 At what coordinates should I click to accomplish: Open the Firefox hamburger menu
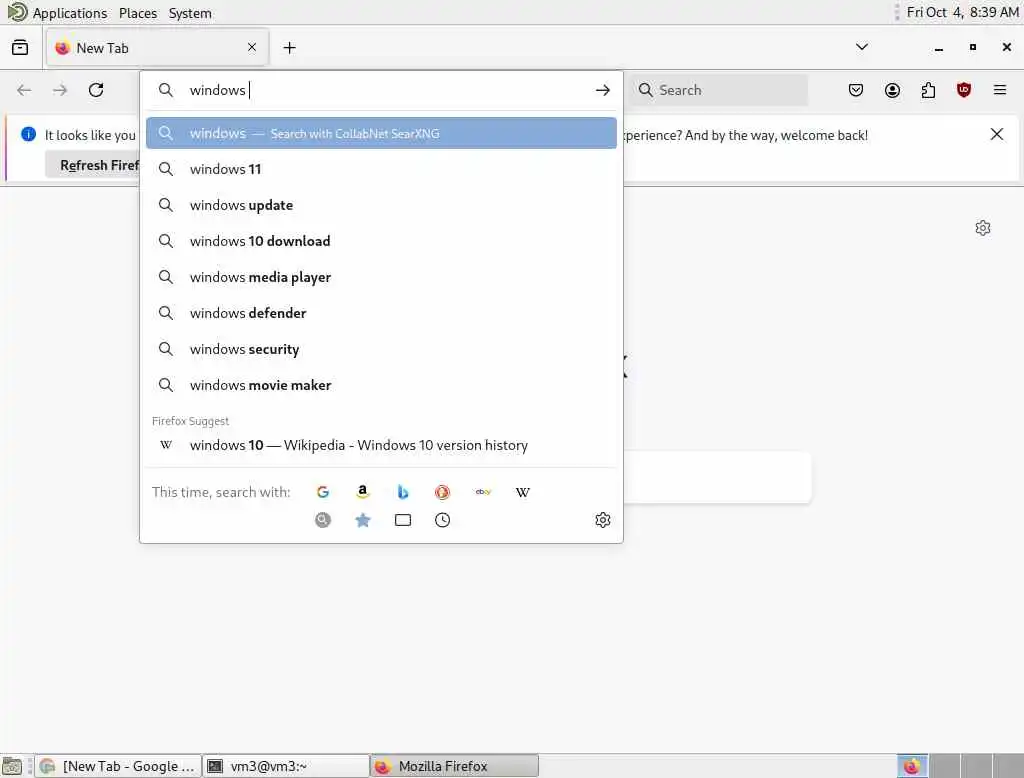tap(1000, 90)
